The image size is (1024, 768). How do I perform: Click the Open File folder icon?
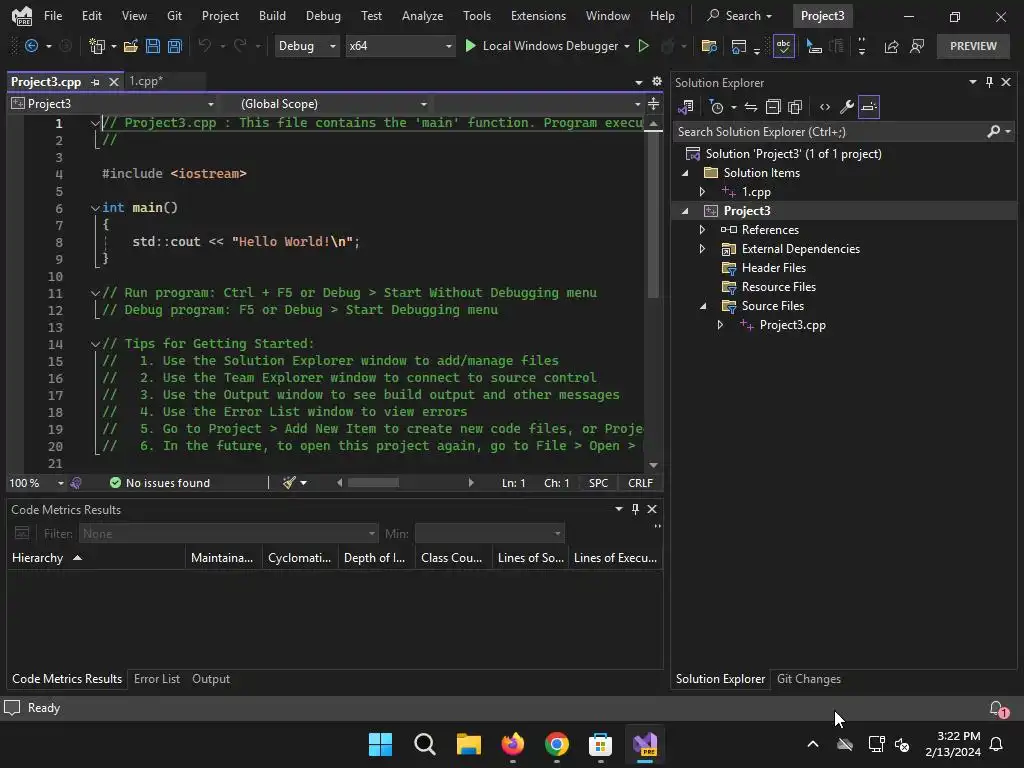click(131, 46)
